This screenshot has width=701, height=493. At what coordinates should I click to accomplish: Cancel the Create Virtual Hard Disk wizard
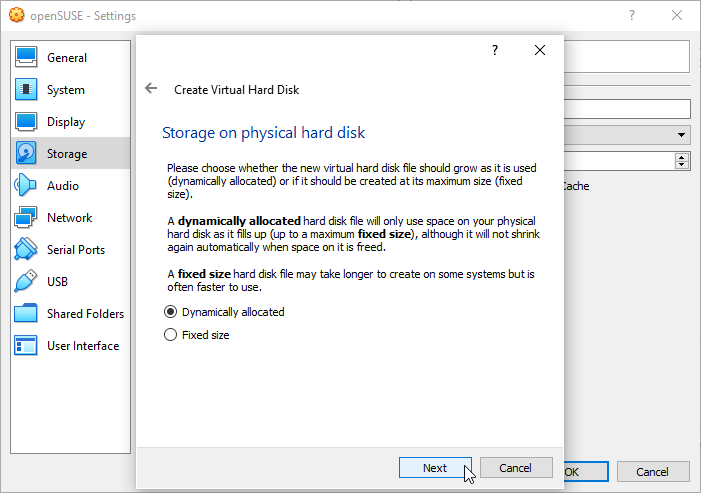tap(516, 468)
